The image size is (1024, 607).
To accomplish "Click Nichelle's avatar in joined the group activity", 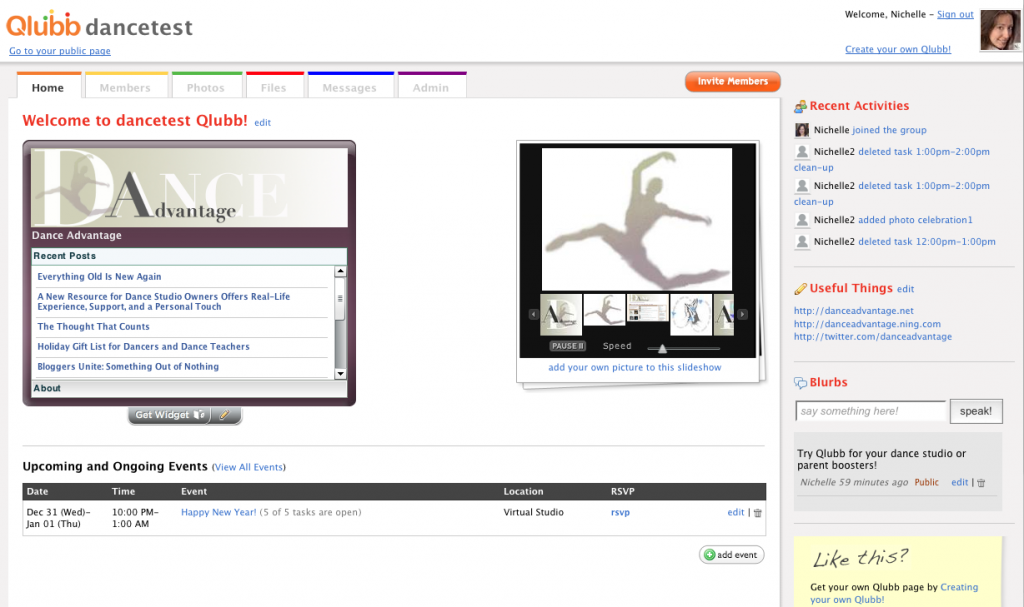I will coord(802,130).
